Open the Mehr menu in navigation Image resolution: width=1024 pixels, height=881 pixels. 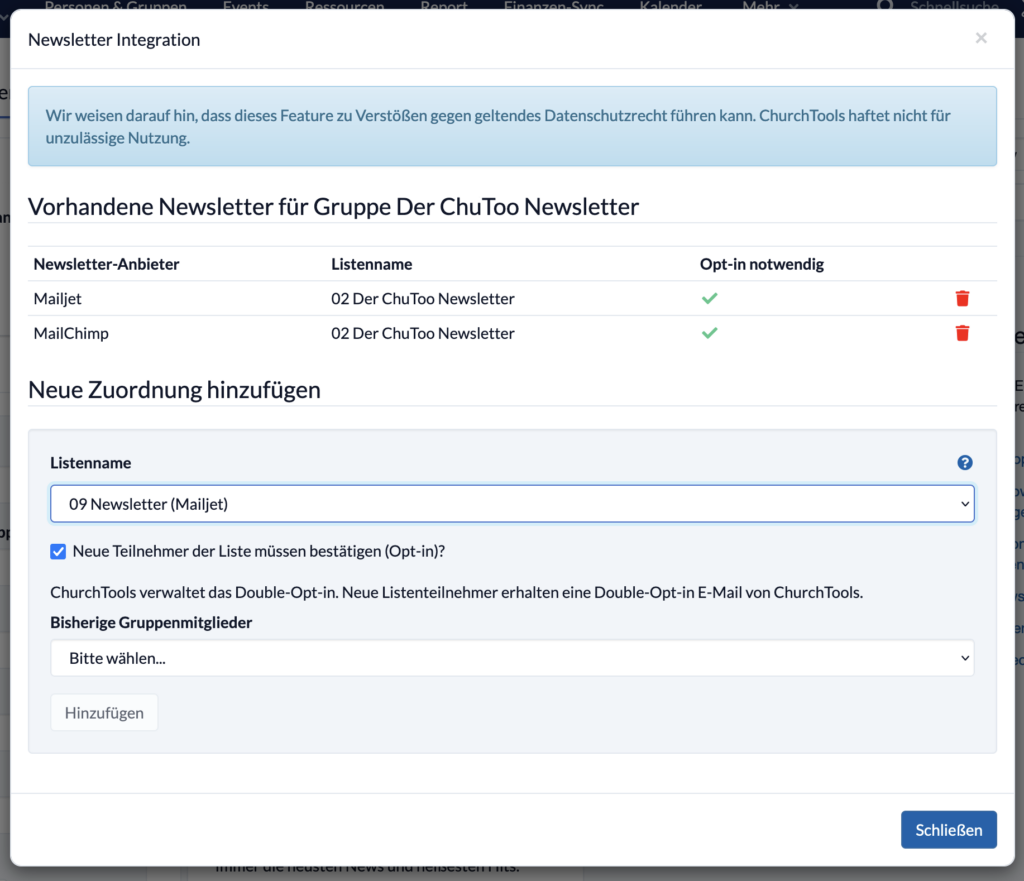point(770,5)
